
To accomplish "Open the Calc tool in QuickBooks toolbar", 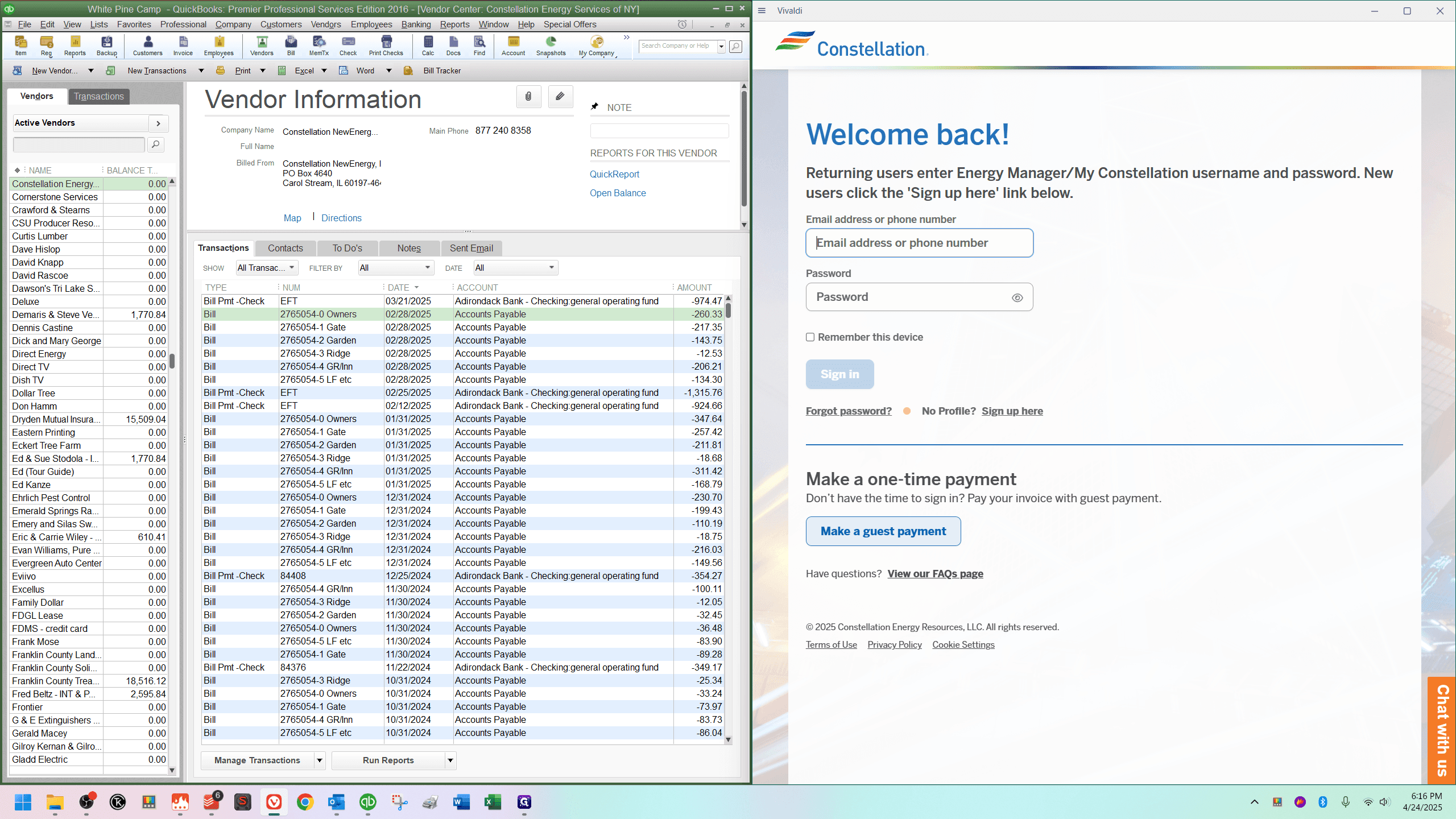I will (x=428, y=45).
